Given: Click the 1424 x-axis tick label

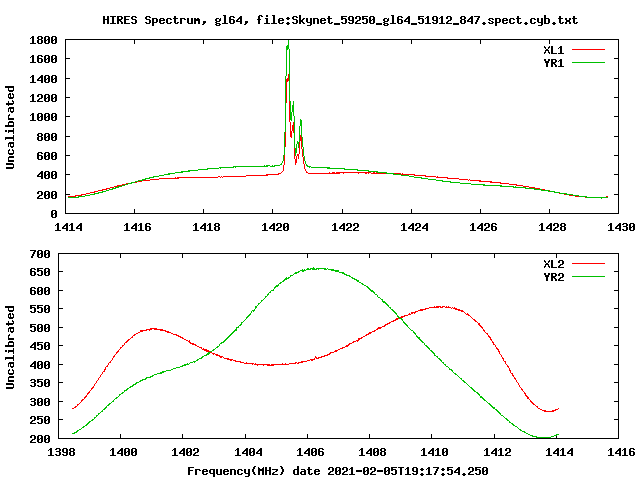Looking at the screenshot, I should click(413, 227).
